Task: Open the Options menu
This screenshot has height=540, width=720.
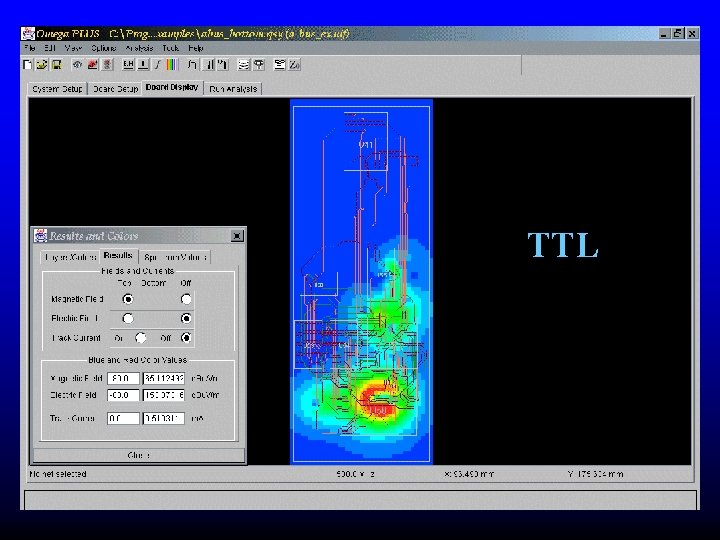Action: coord(103,48)
